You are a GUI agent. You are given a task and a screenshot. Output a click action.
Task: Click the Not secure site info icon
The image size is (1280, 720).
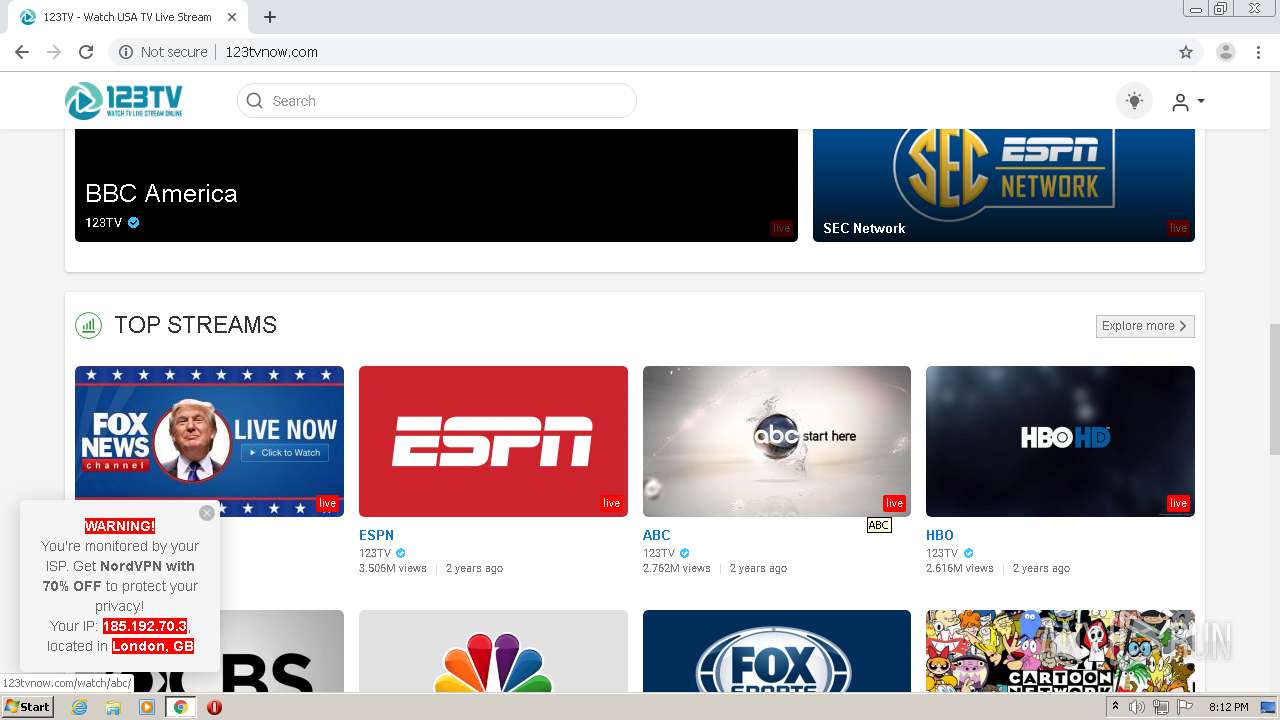(126, 52)
